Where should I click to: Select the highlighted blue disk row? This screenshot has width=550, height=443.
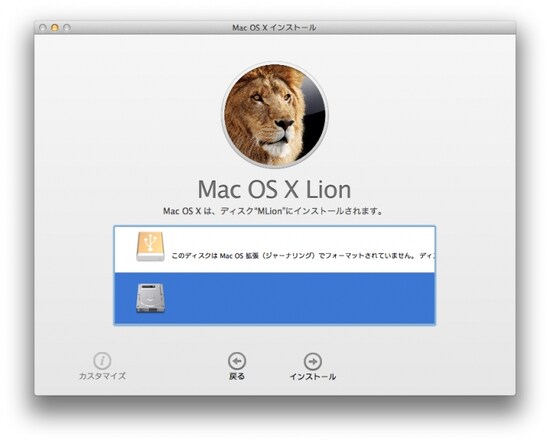(275, 298)
